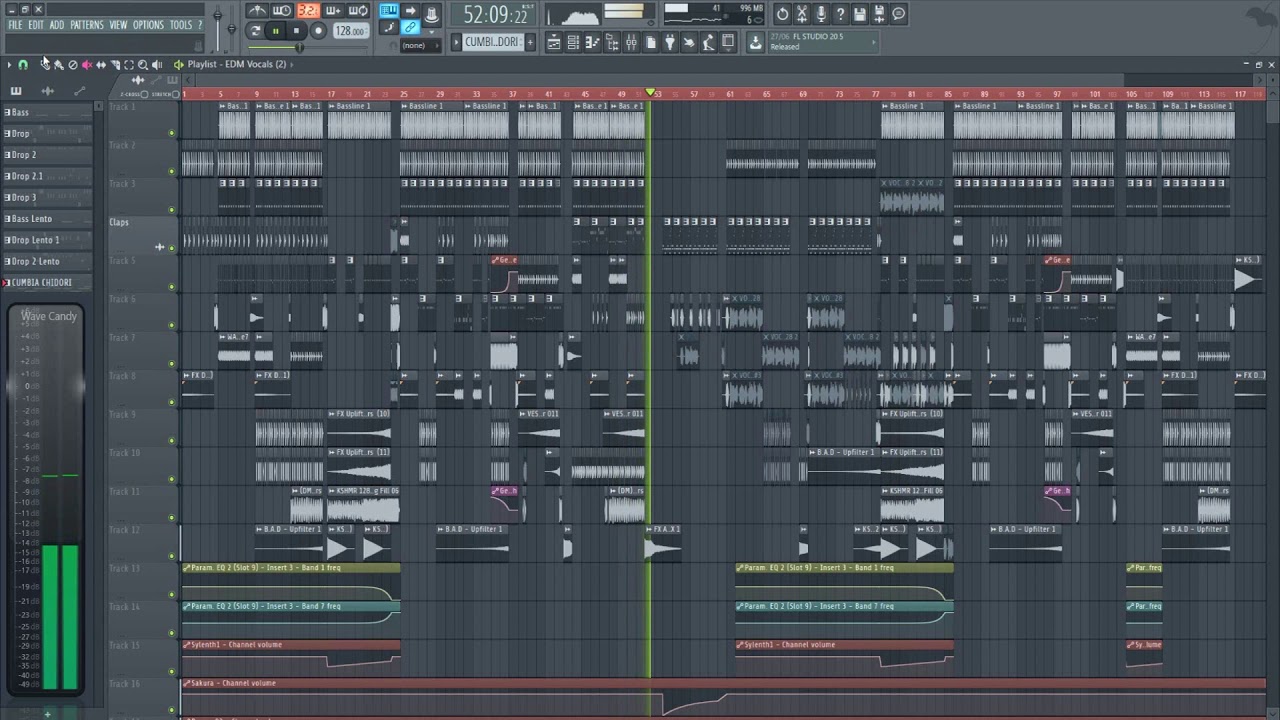Open the plugin picker plug icon
1280x720 pixels.
pyautogui.click(x=670, y=42)
